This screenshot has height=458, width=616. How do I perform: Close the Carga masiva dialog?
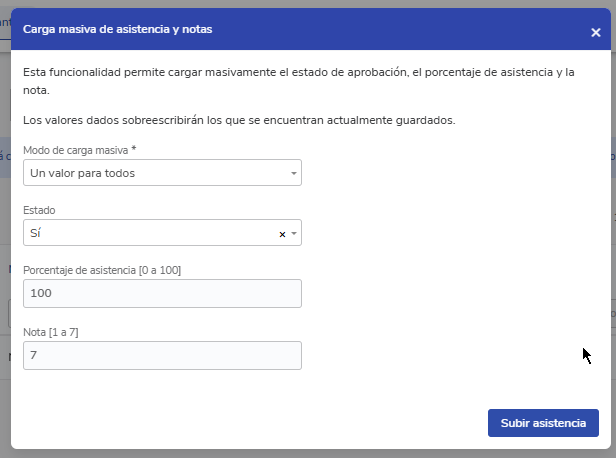595,32
